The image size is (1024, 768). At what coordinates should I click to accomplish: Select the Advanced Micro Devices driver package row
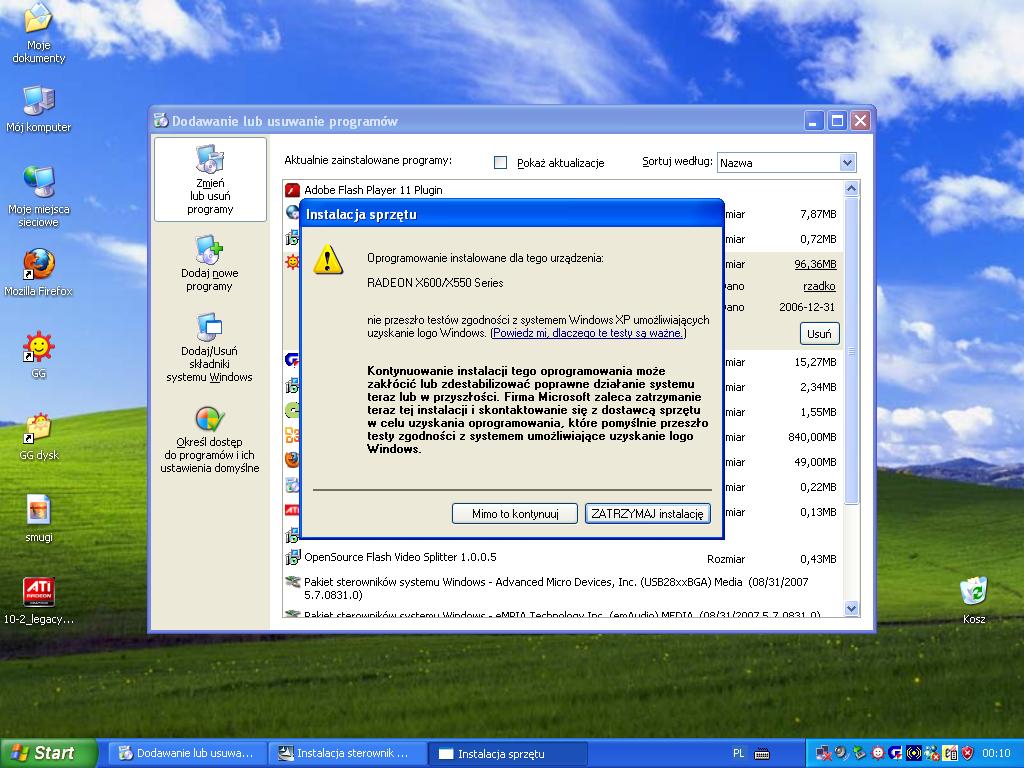pyautogui.click(x=563, y=588)
